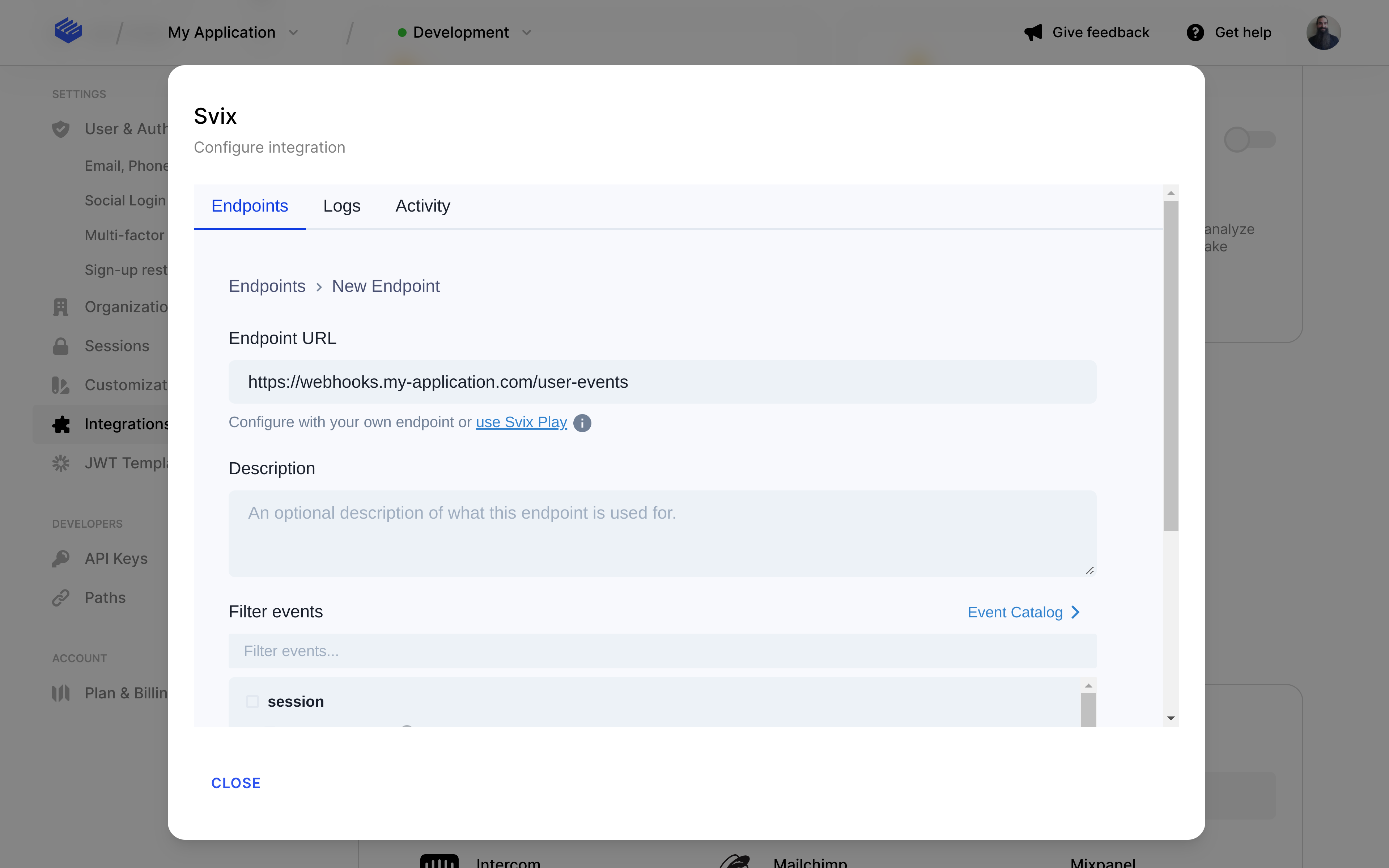The width and height of the screenshot is (1389, 868).
Task: Click the green Development status dot
Action: click(x=402, y=33)
